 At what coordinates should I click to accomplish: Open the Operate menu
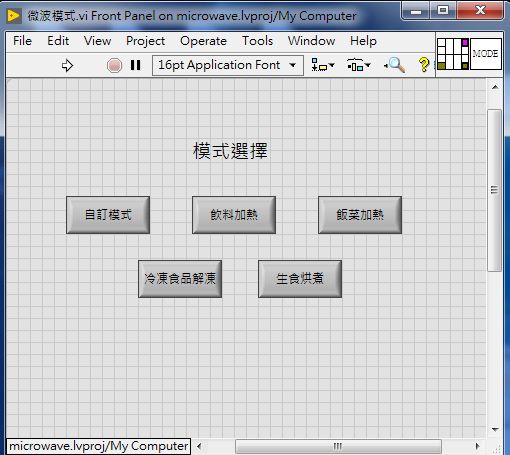point(203,41)
